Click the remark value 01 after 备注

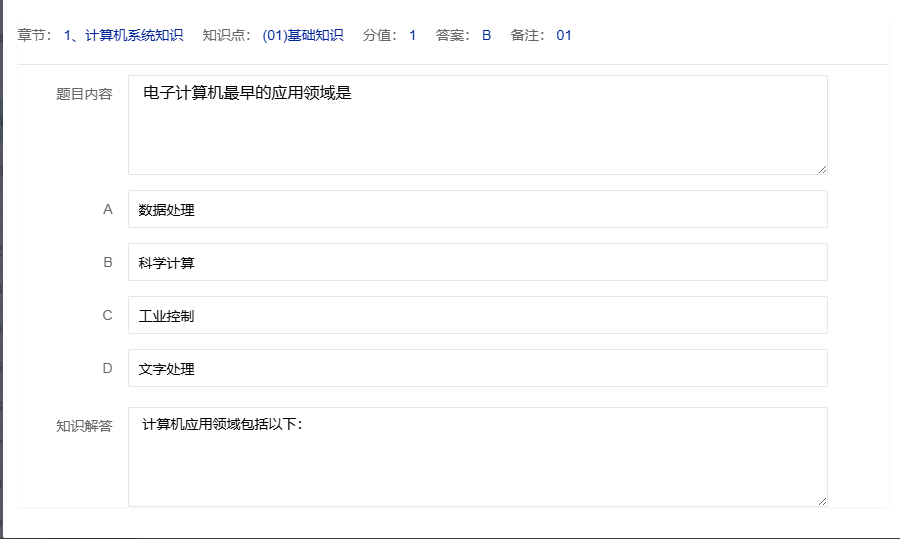point(564,35)
